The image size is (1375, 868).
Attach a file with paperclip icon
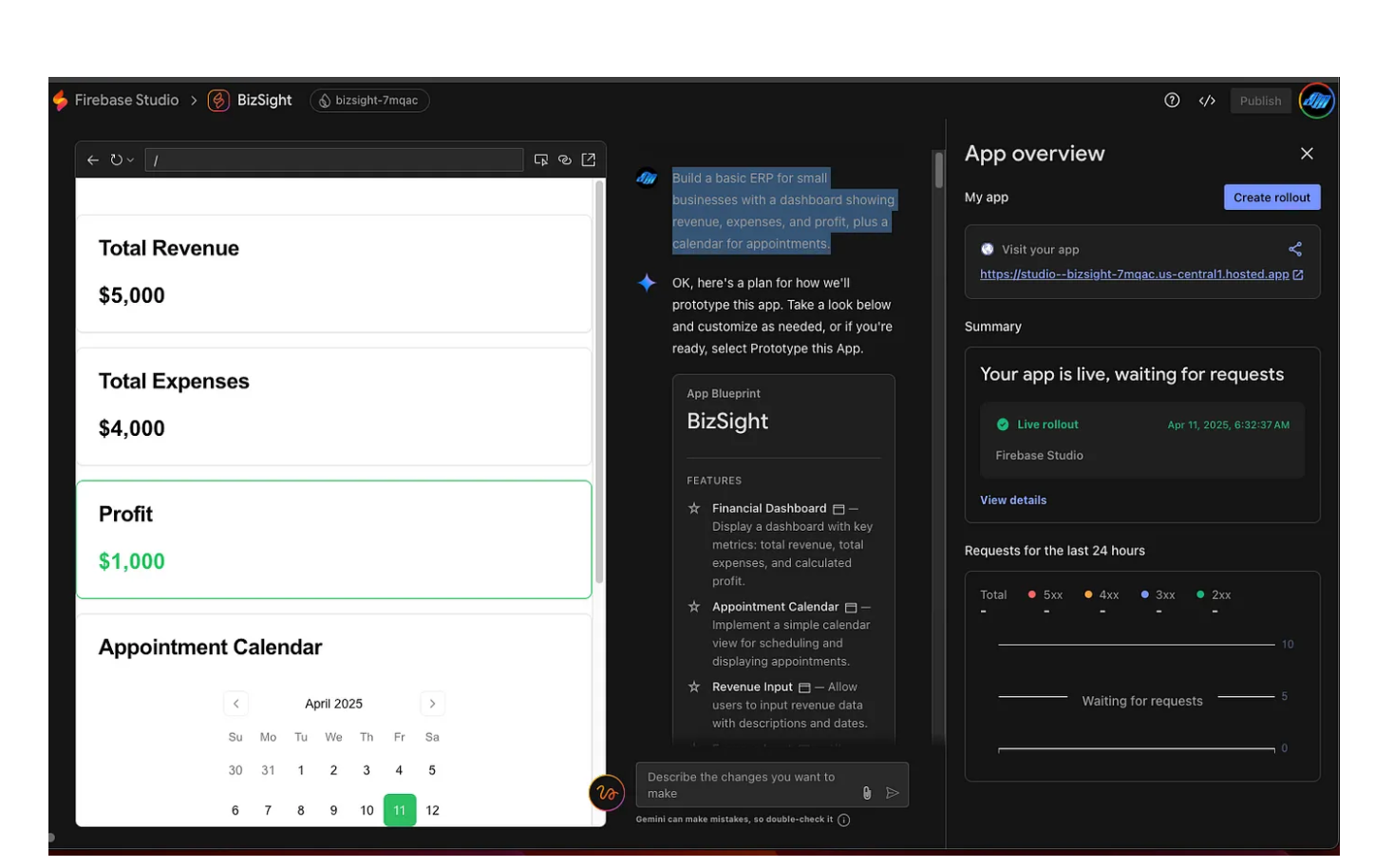867,793
